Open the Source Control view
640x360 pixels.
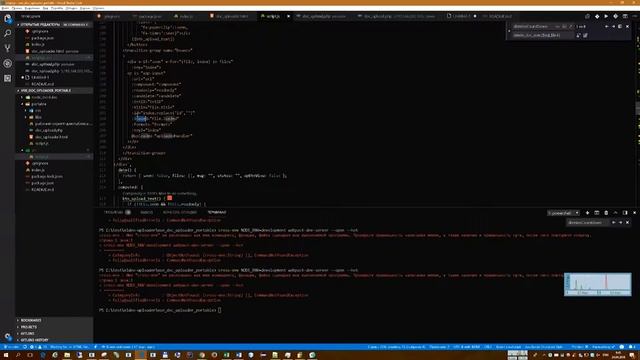tap(7, 48)
